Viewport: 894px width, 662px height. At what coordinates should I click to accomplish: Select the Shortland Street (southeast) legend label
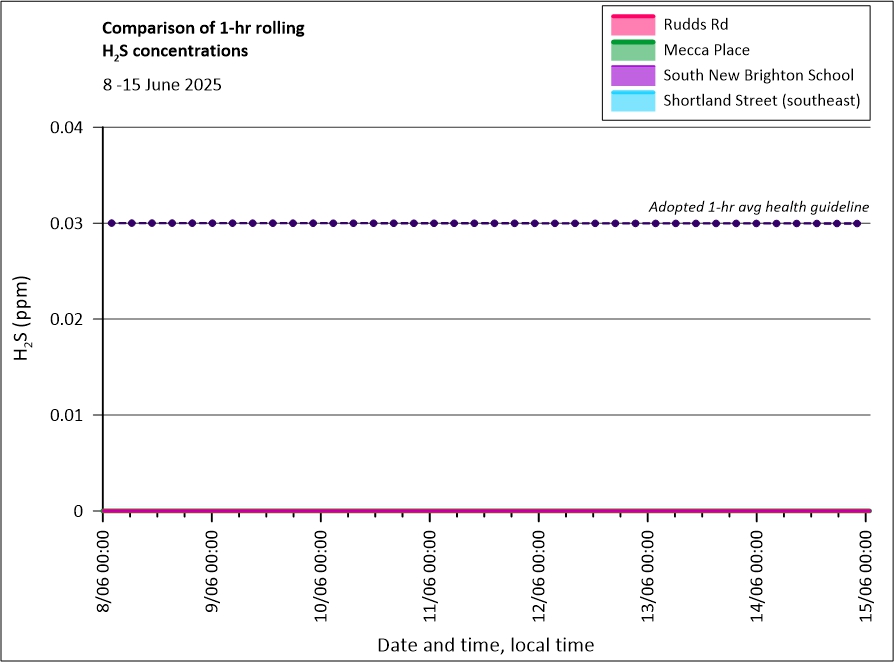point(762,101)
